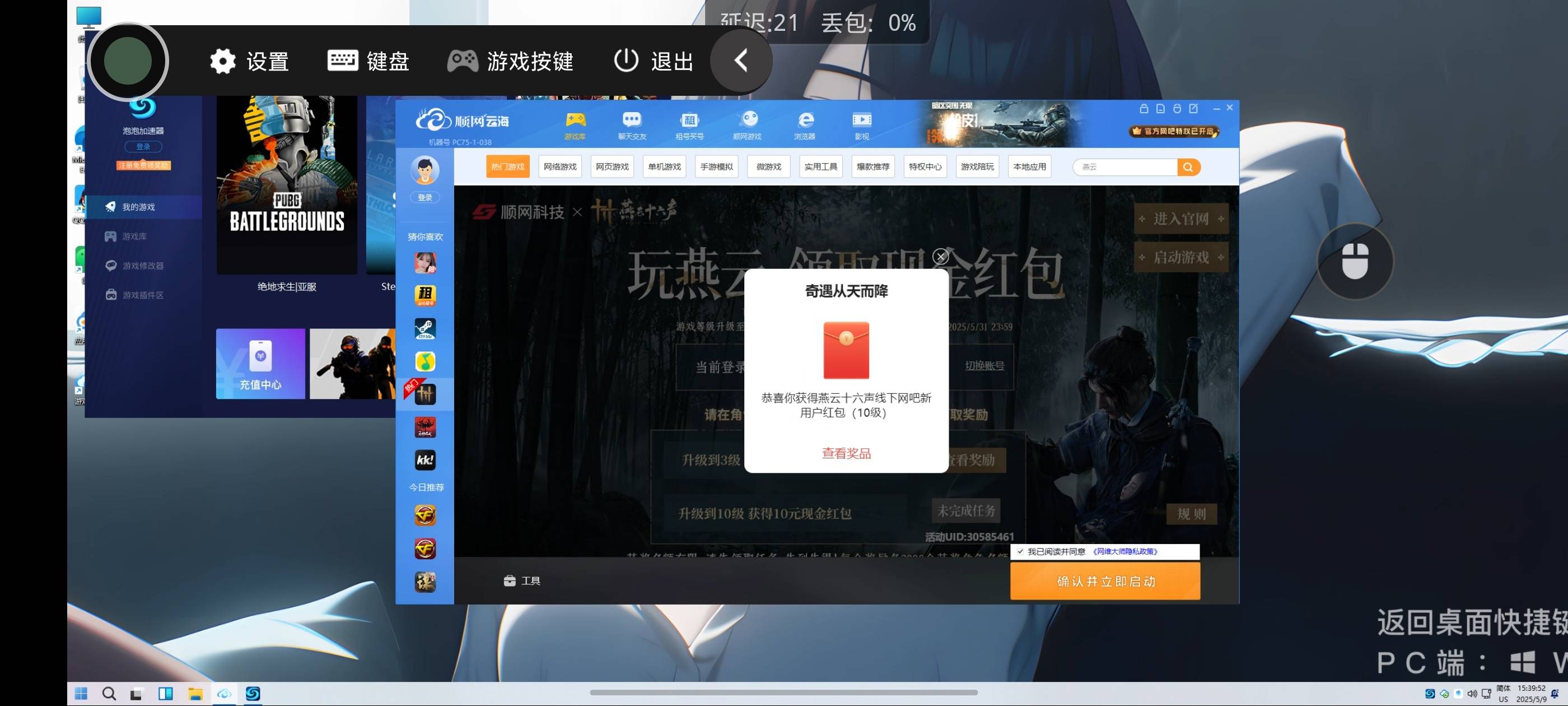The width and height of the screenshot is (1568, 706).
Task: Click 登录 under the avatar
Action: click(x=425, y=197)
